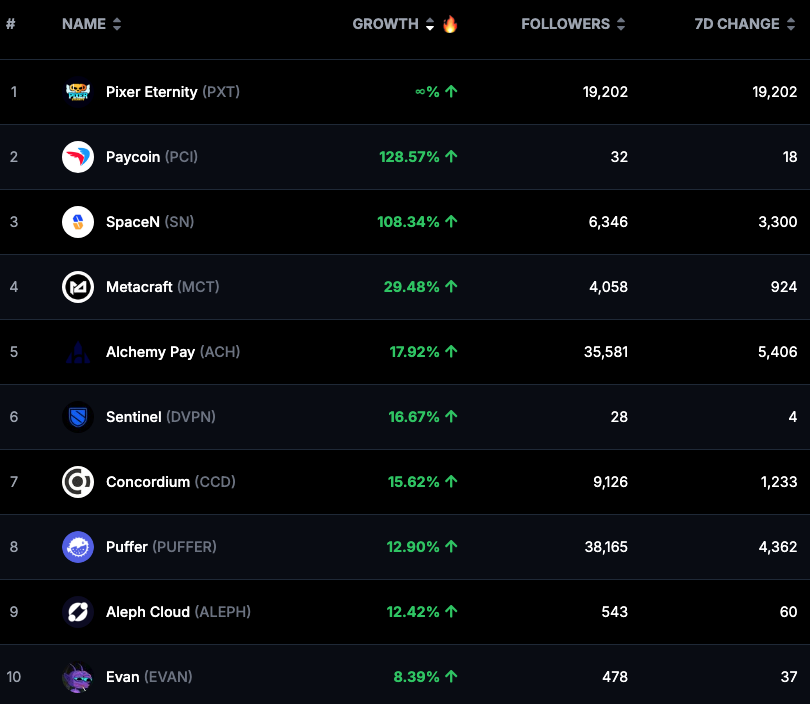Click the 12.42% growth value

click(413, 613)
